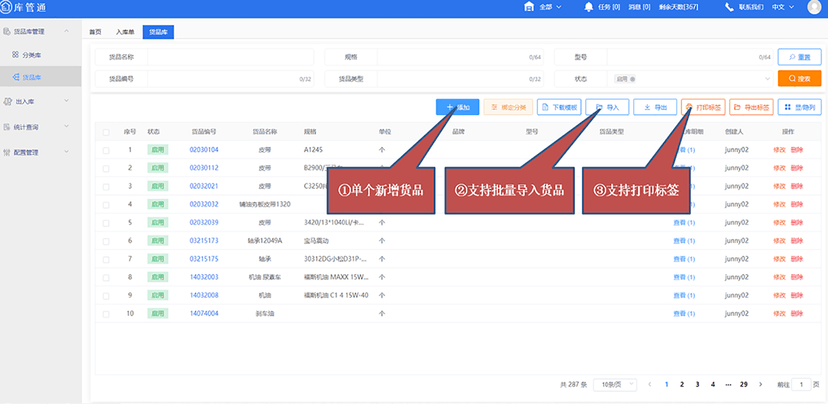Click the 货品库管理 sidebar icon
Screen dimensions: 828x404
point(7,32)
